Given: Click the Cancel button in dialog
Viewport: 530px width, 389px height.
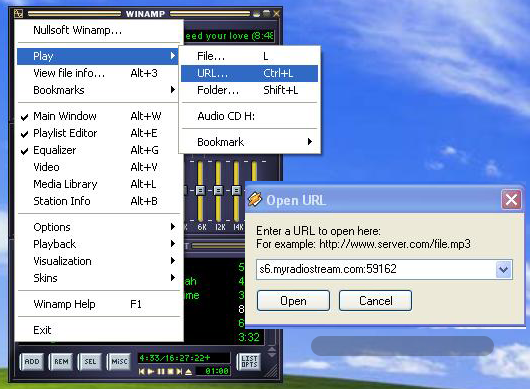Looking at the screenshot, I should (x=376, y=300).
